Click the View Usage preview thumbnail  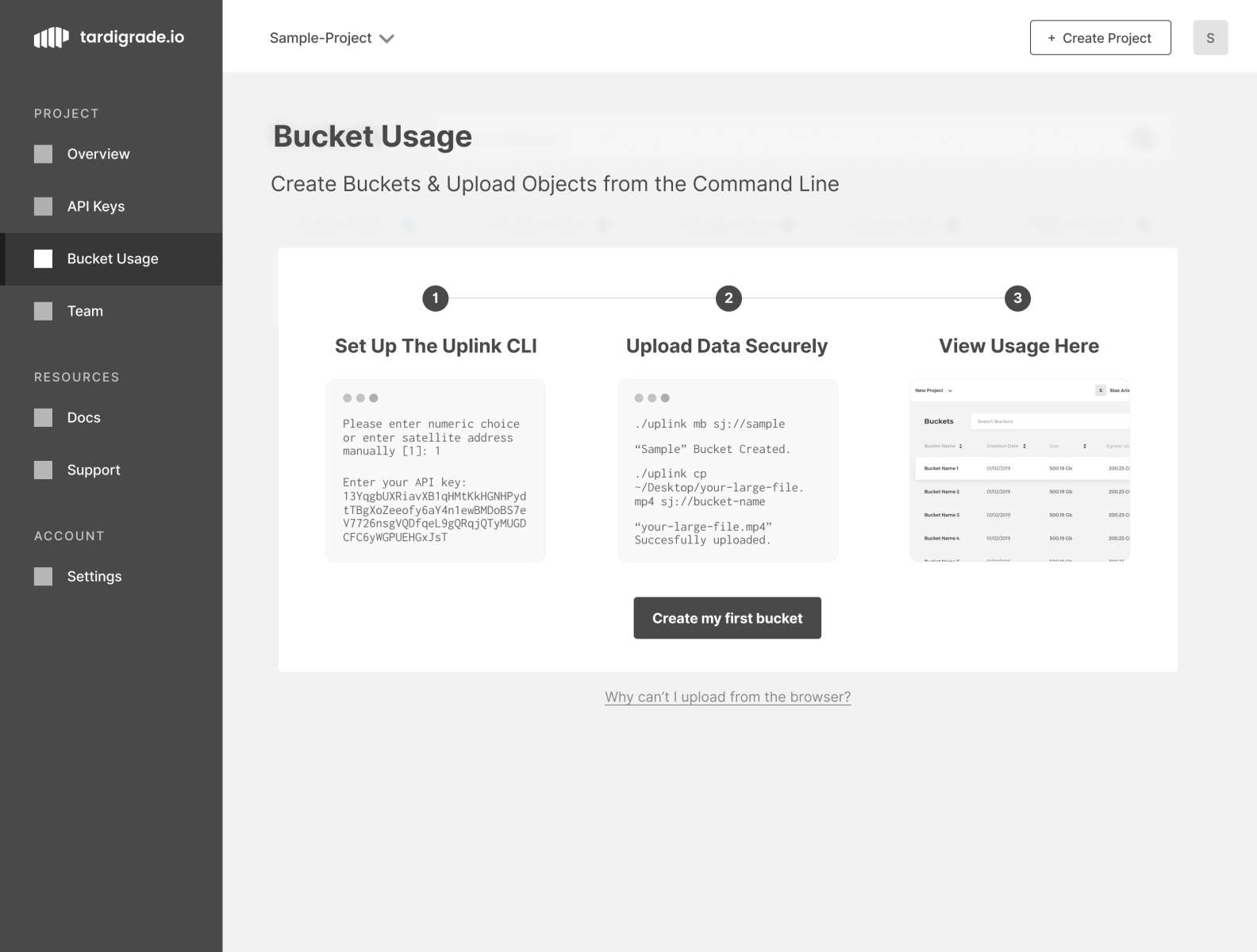[x=1020, y=470]
